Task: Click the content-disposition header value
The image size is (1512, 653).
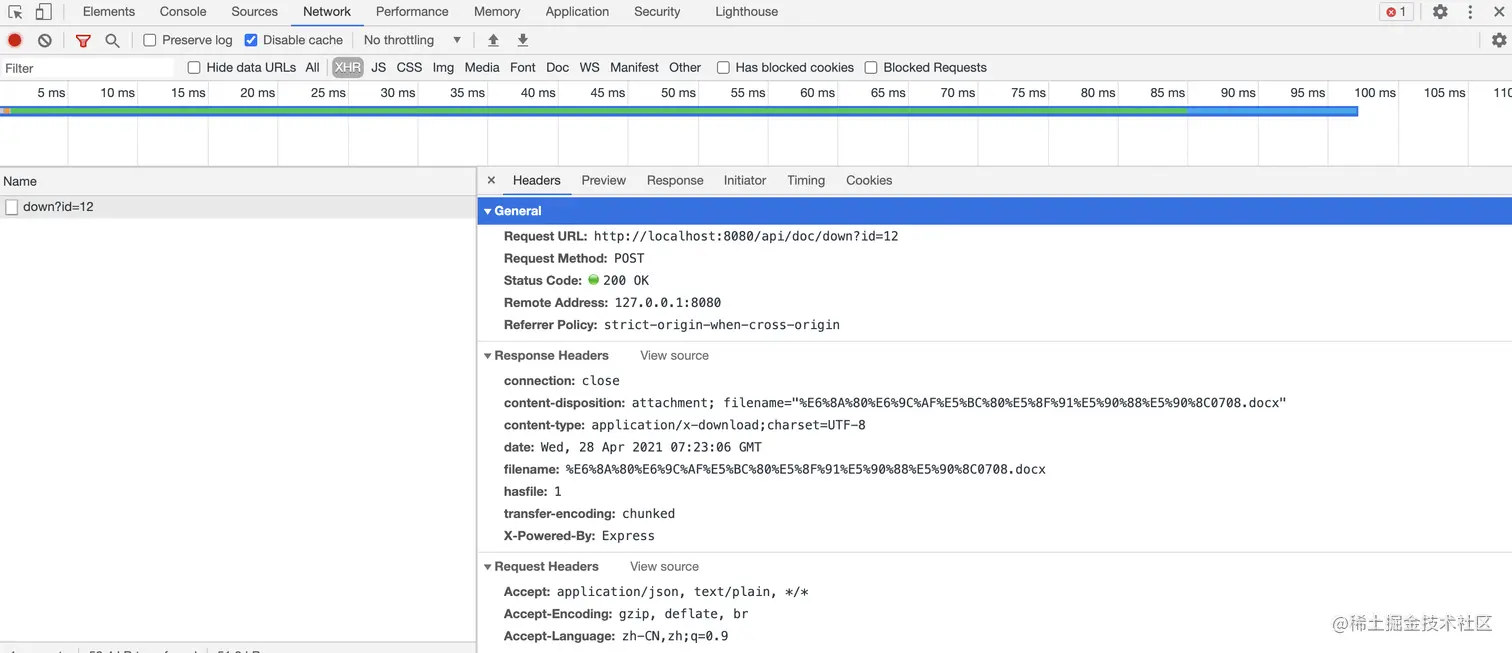Action: tap(959, 403)
